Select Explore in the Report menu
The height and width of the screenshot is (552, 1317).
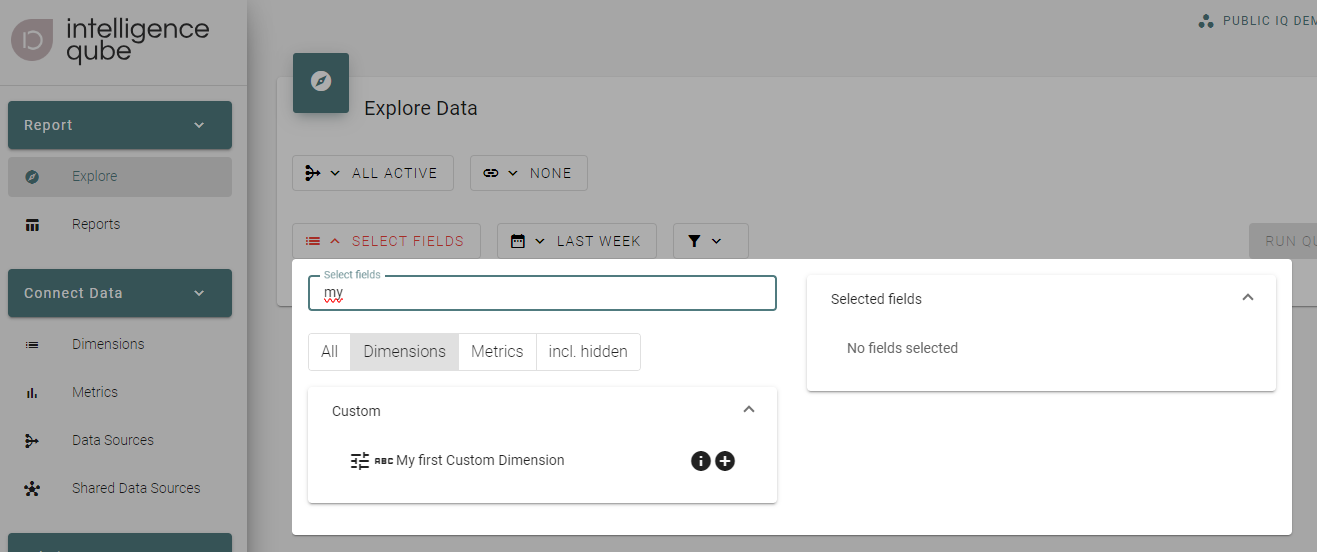click(95, 176)
